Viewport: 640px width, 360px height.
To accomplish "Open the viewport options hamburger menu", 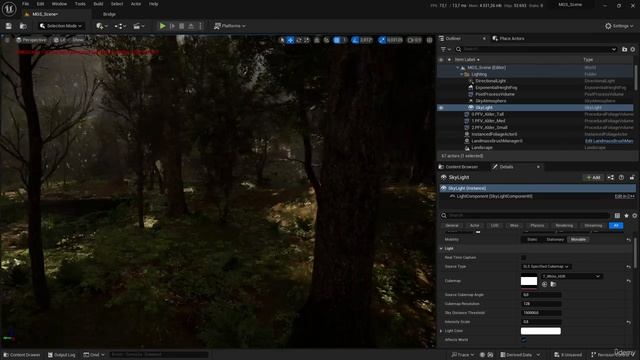I will [x=7, y=40].
